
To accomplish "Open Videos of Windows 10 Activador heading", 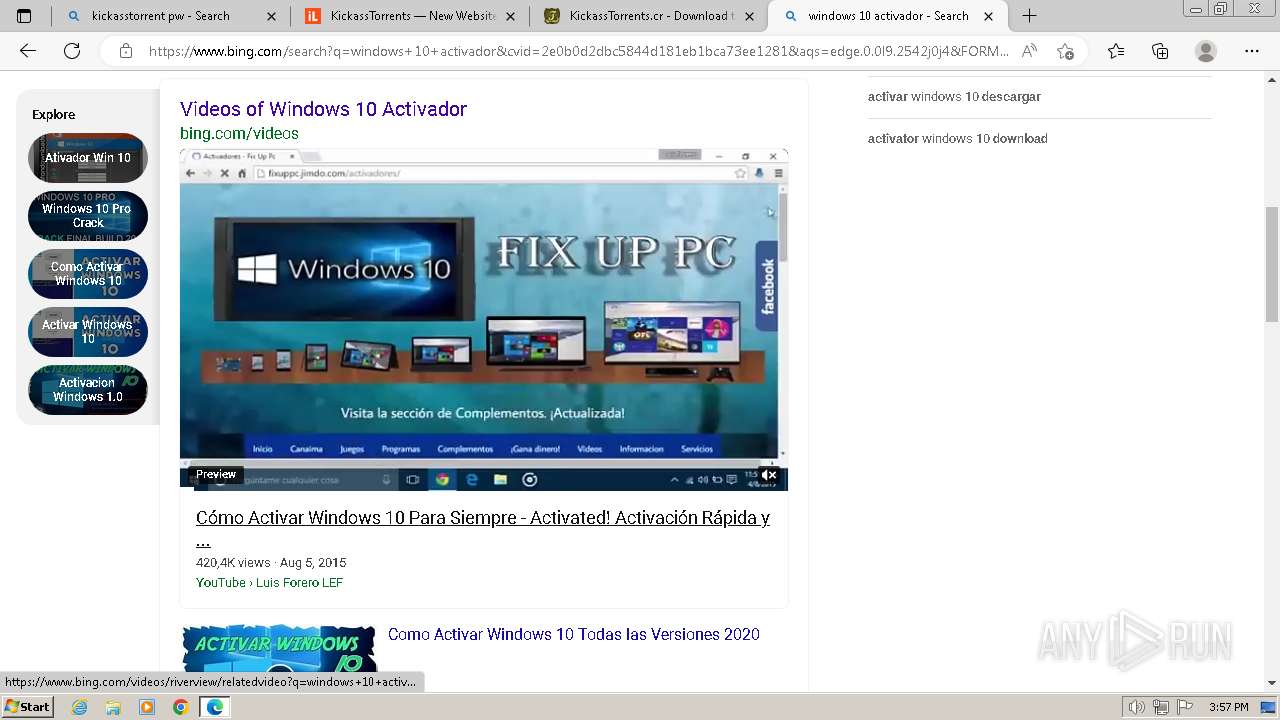I will pyautogui.click(x=323, y=109).
